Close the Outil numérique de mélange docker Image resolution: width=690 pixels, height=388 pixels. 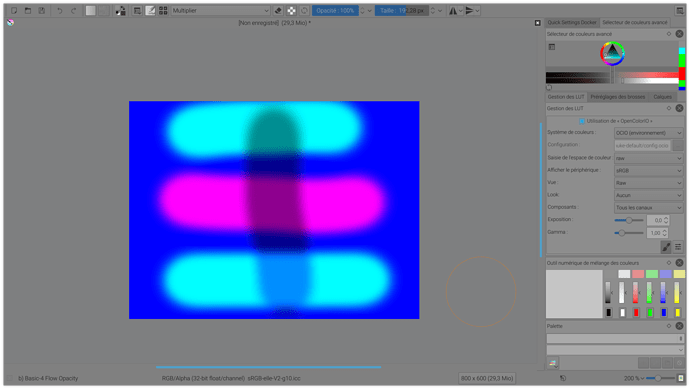point(679,263)
